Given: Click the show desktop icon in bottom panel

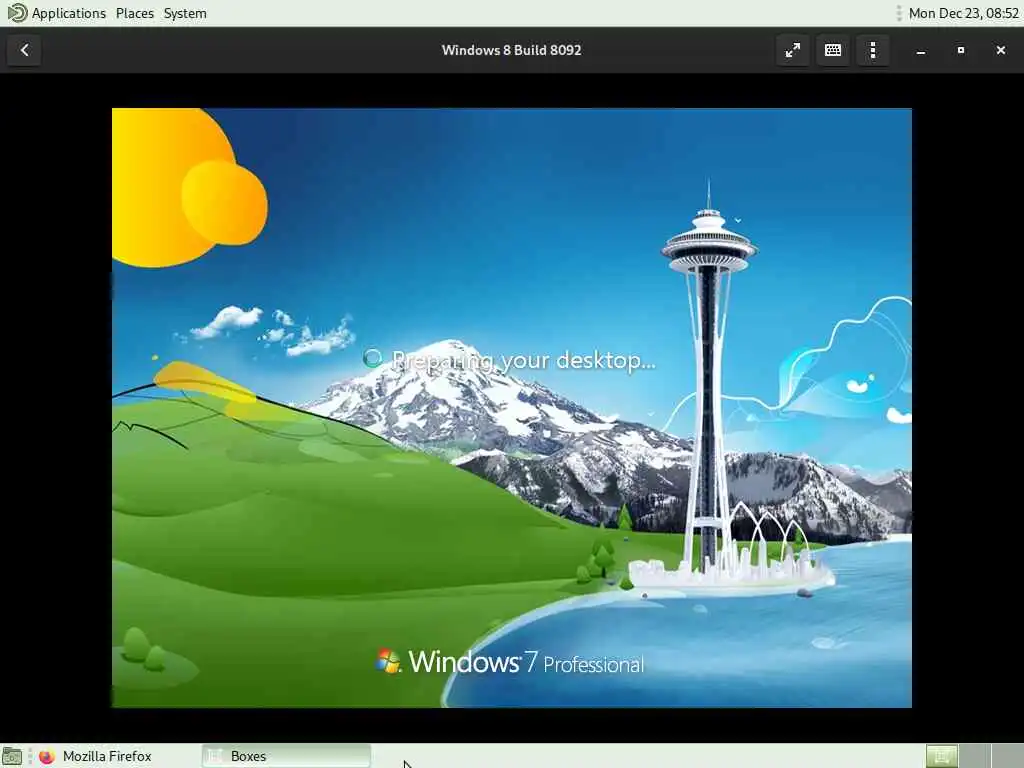Looking at the screenshot, I should (12, 756).
